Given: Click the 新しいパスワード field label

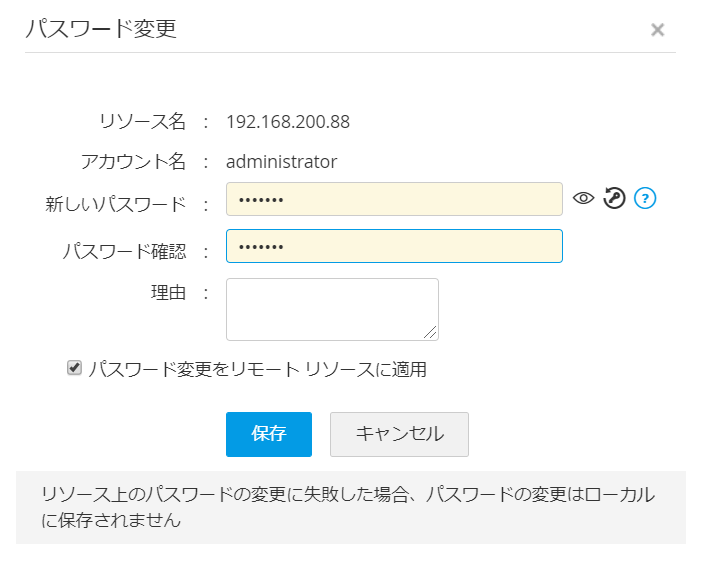Looking at the screenshot, I should click(x=116, y=204).
